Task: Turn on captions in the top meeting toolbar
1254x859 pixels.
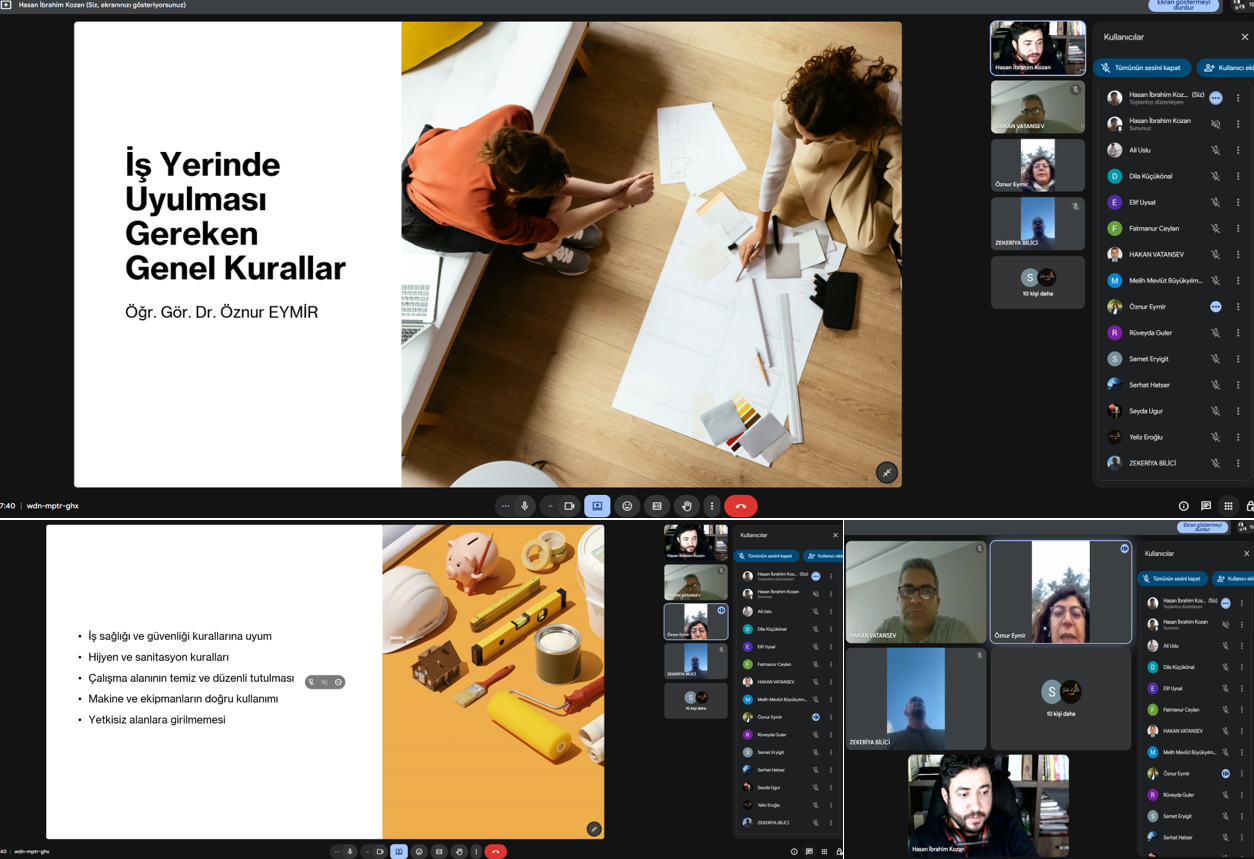Action: tap(657, 506)
